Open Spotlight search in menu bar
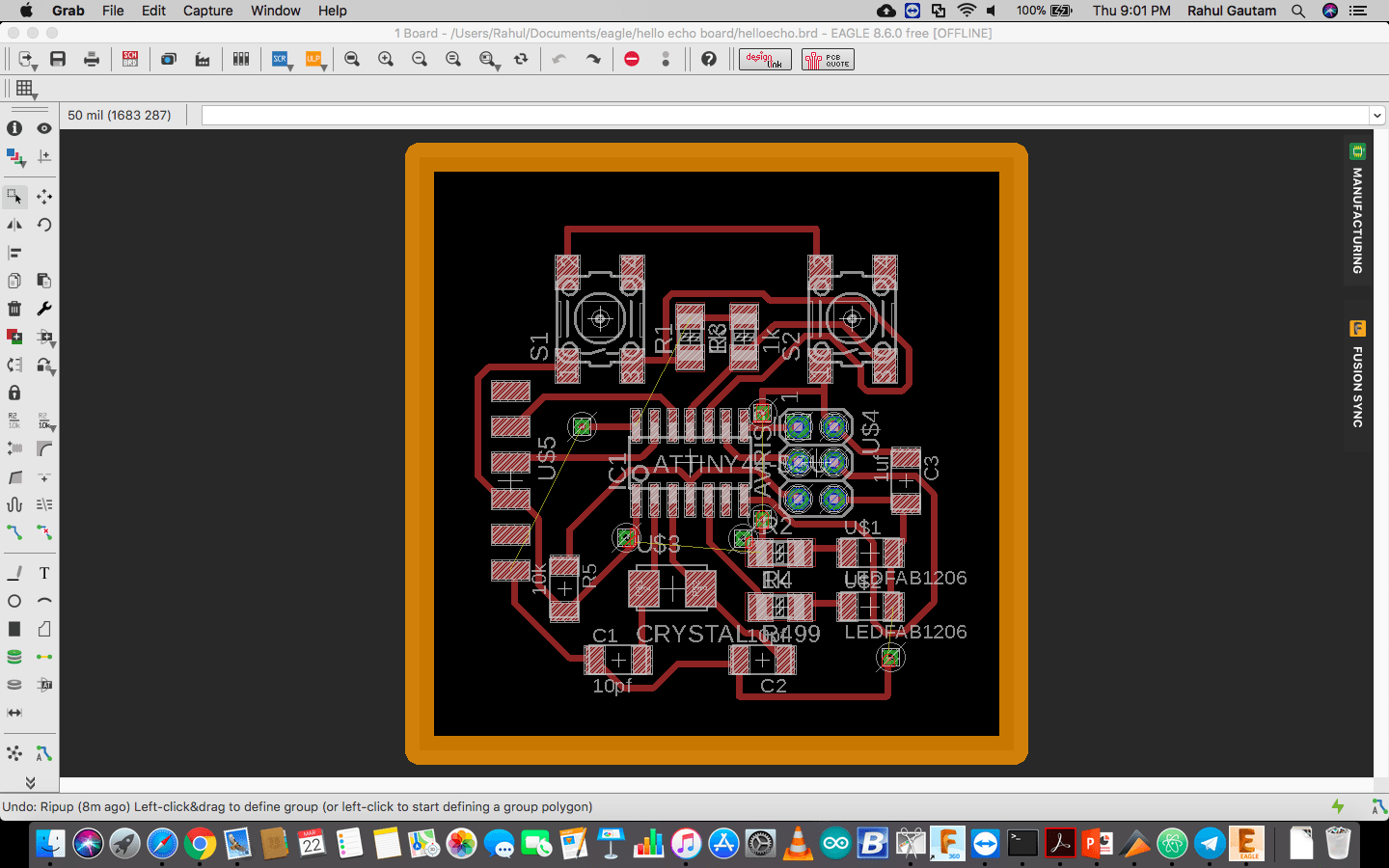This screenshot has width=1389, height=868. [1298, 11]
